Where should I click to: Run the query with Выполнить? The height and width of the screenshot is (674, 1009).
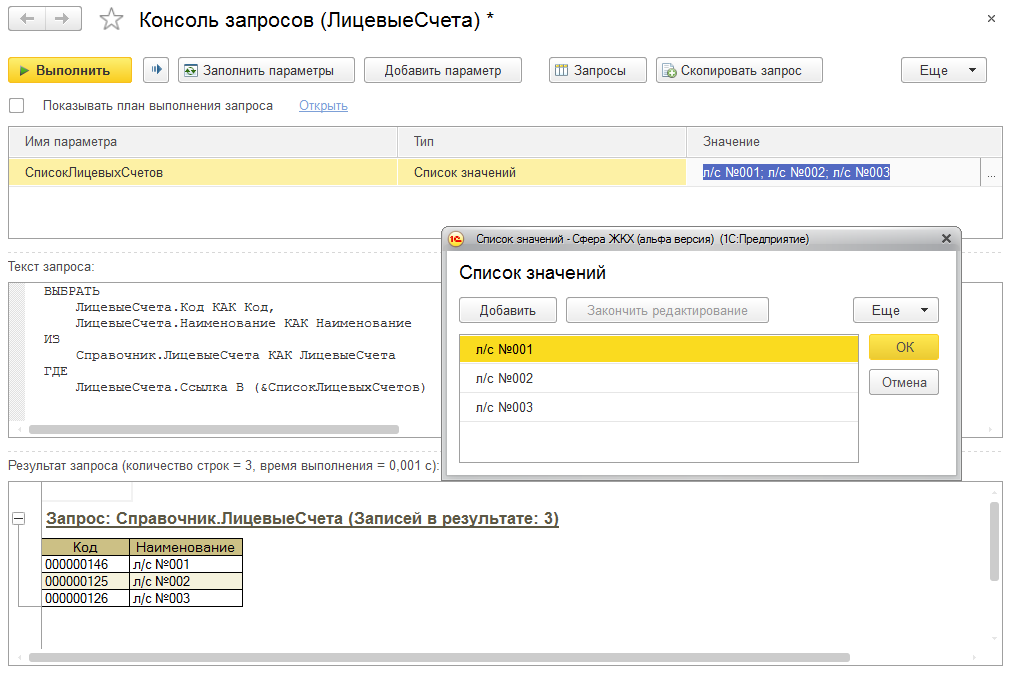pyautogui.click(x=70, y=70)
